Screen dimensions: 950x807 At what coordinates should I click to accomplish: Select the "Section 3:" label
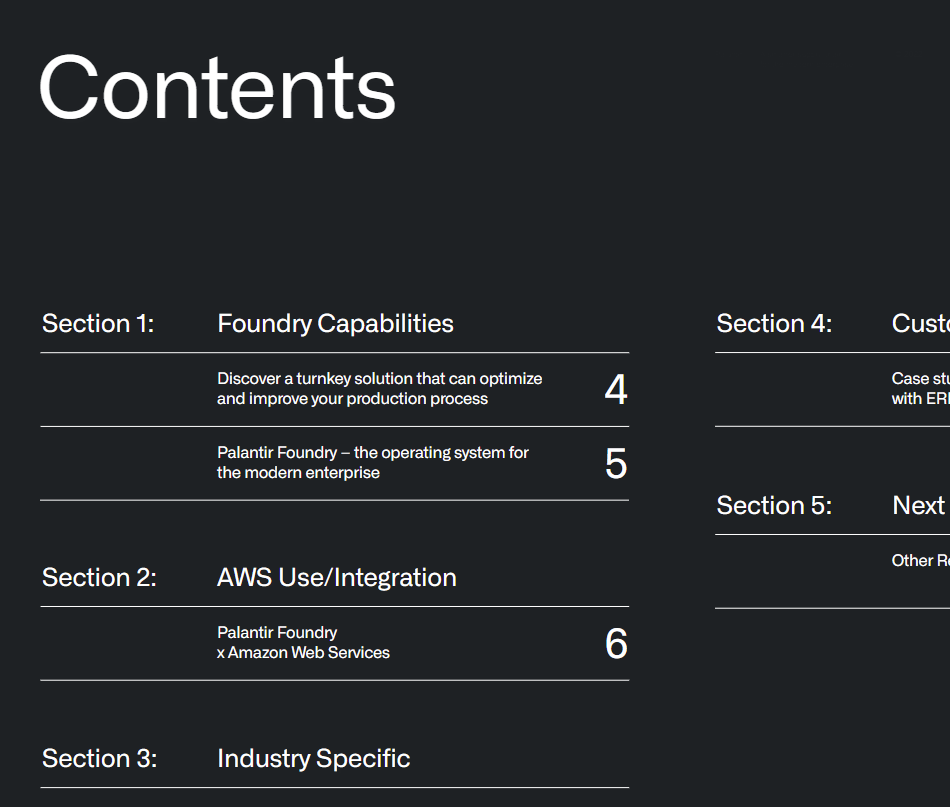(99, 759)
